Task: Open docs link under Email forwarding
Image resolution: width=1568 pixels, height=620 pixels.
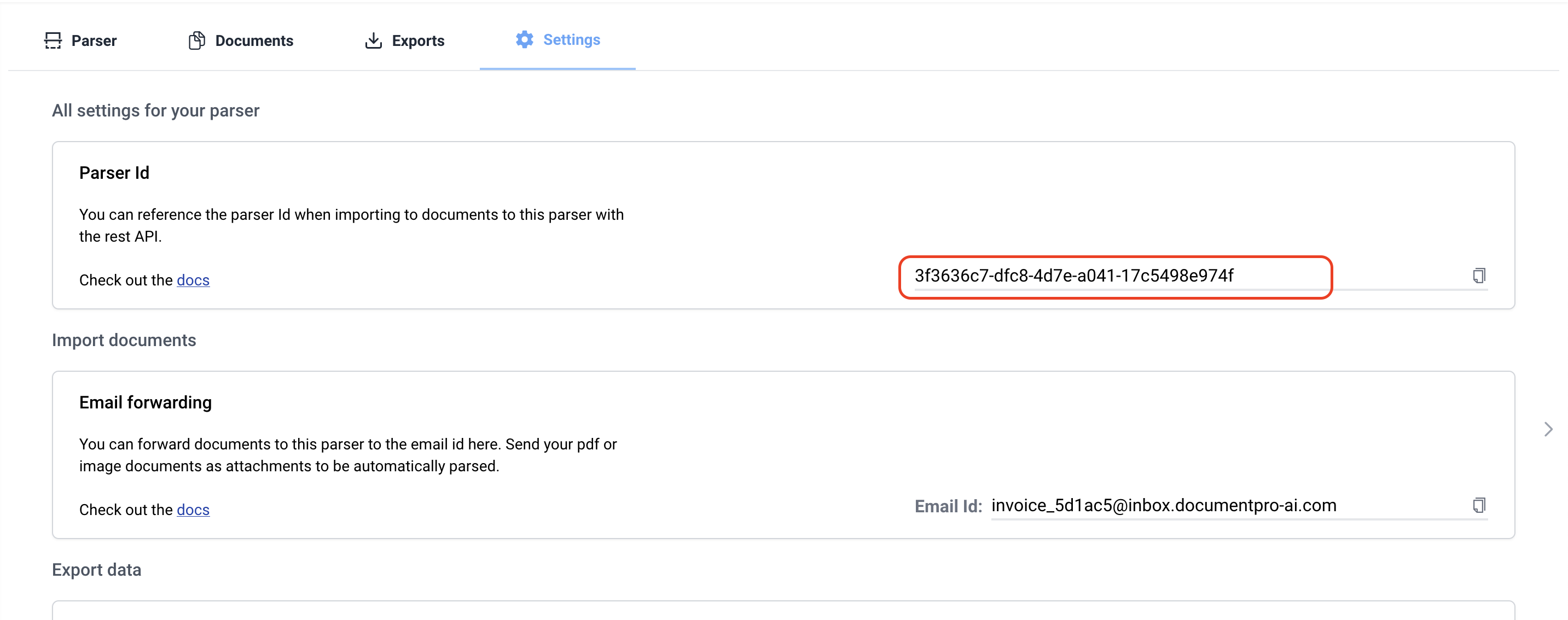Action: click(x=193, y=509)
